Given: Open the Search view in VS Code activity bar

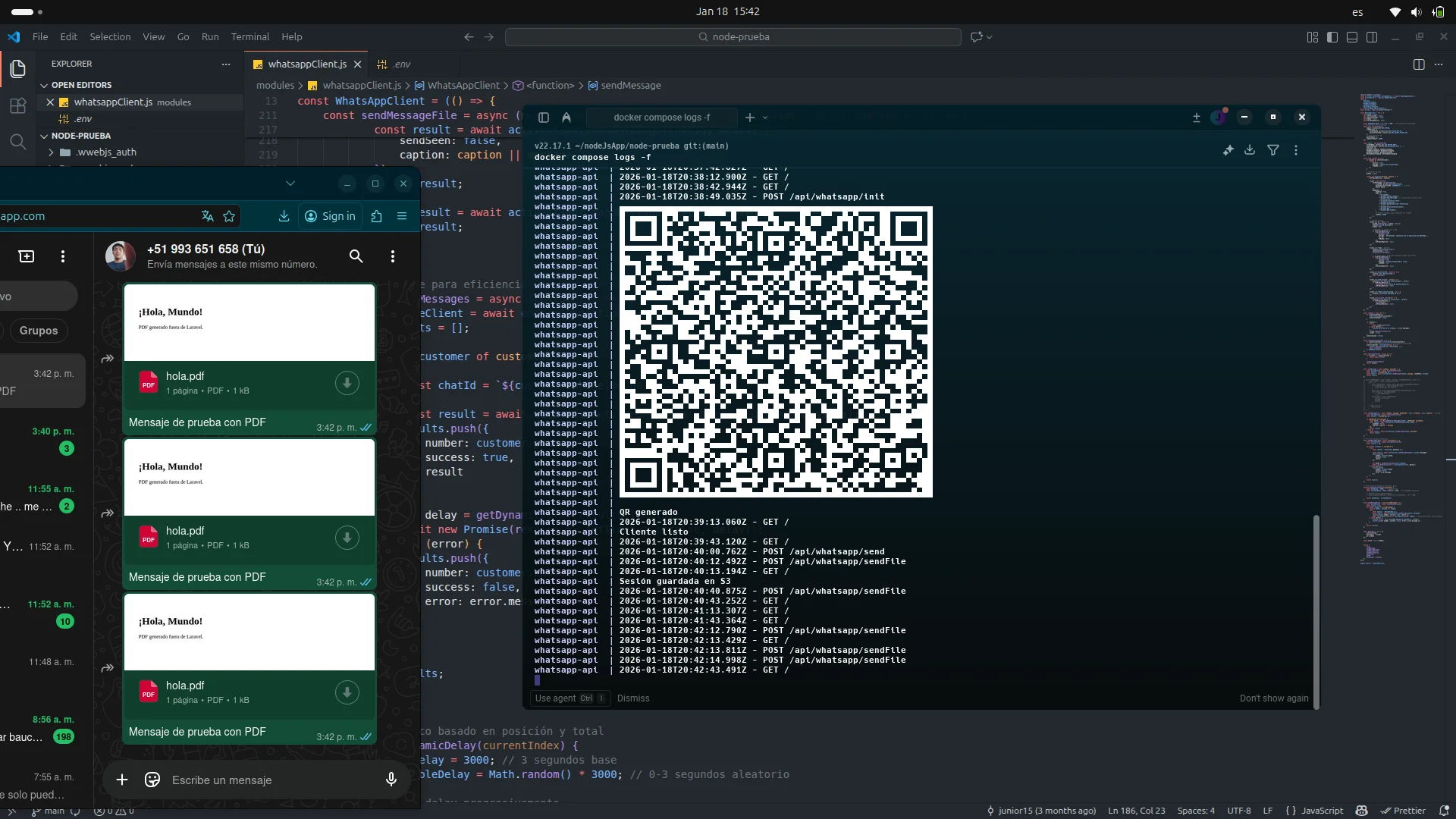Looking at the screenshot, I should click(x=17, y=141).
